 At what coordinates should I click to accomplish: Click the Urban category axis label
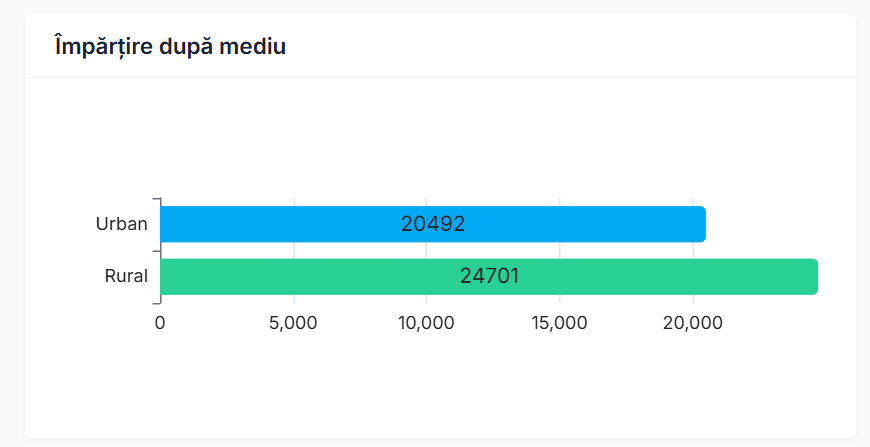[121, 224]
